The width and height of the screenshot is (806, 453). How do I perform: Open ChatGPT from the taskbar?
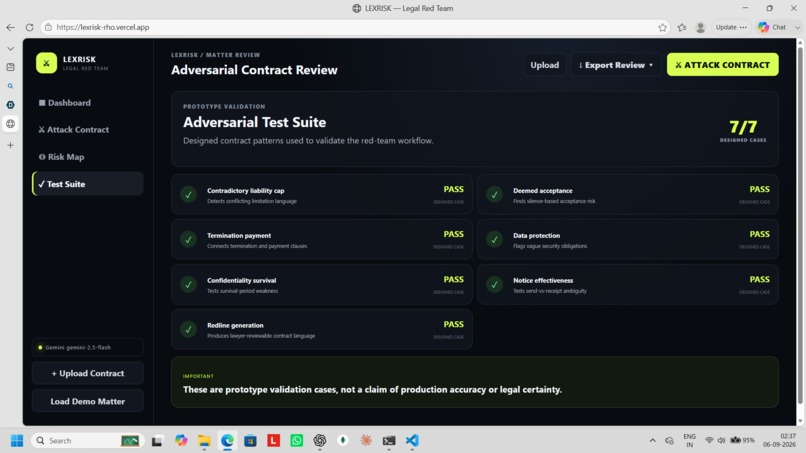click(x=320, y=441)
